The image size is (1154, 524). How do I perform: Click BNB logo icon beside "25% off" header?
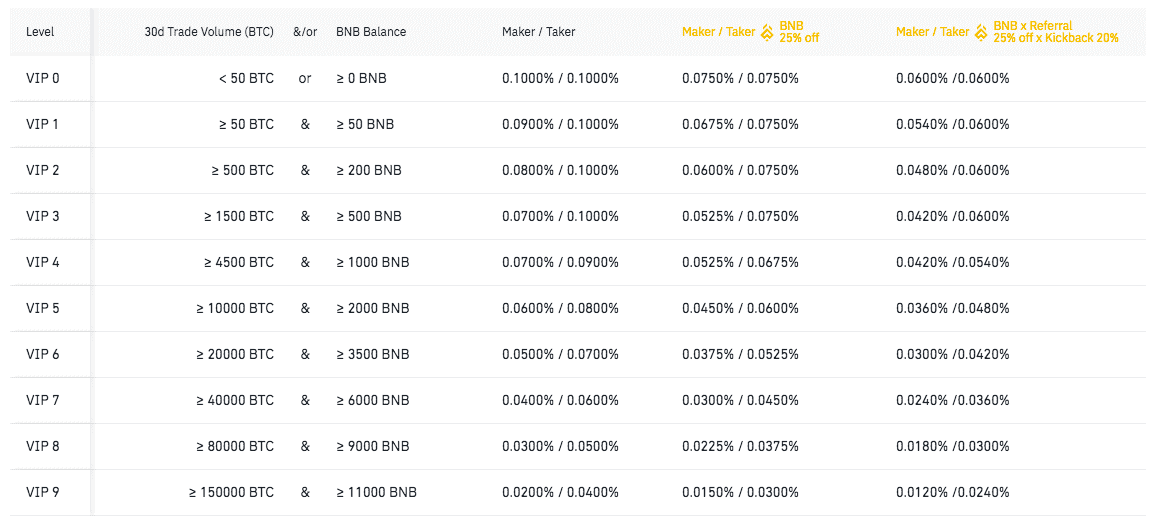[x=767, y=32]
